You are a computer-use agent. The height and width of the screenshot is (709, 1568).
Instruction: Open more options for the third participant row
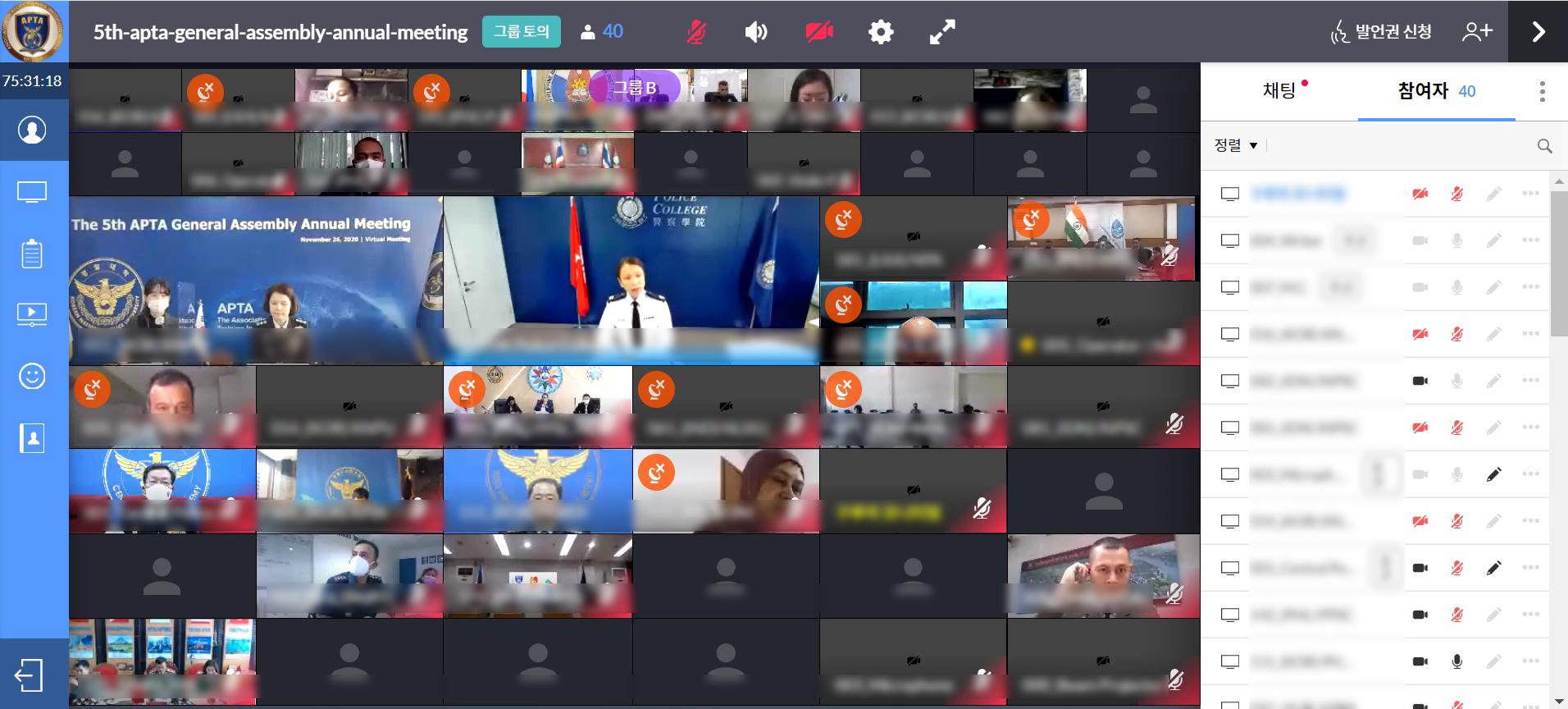click(x=1530, y=287)
